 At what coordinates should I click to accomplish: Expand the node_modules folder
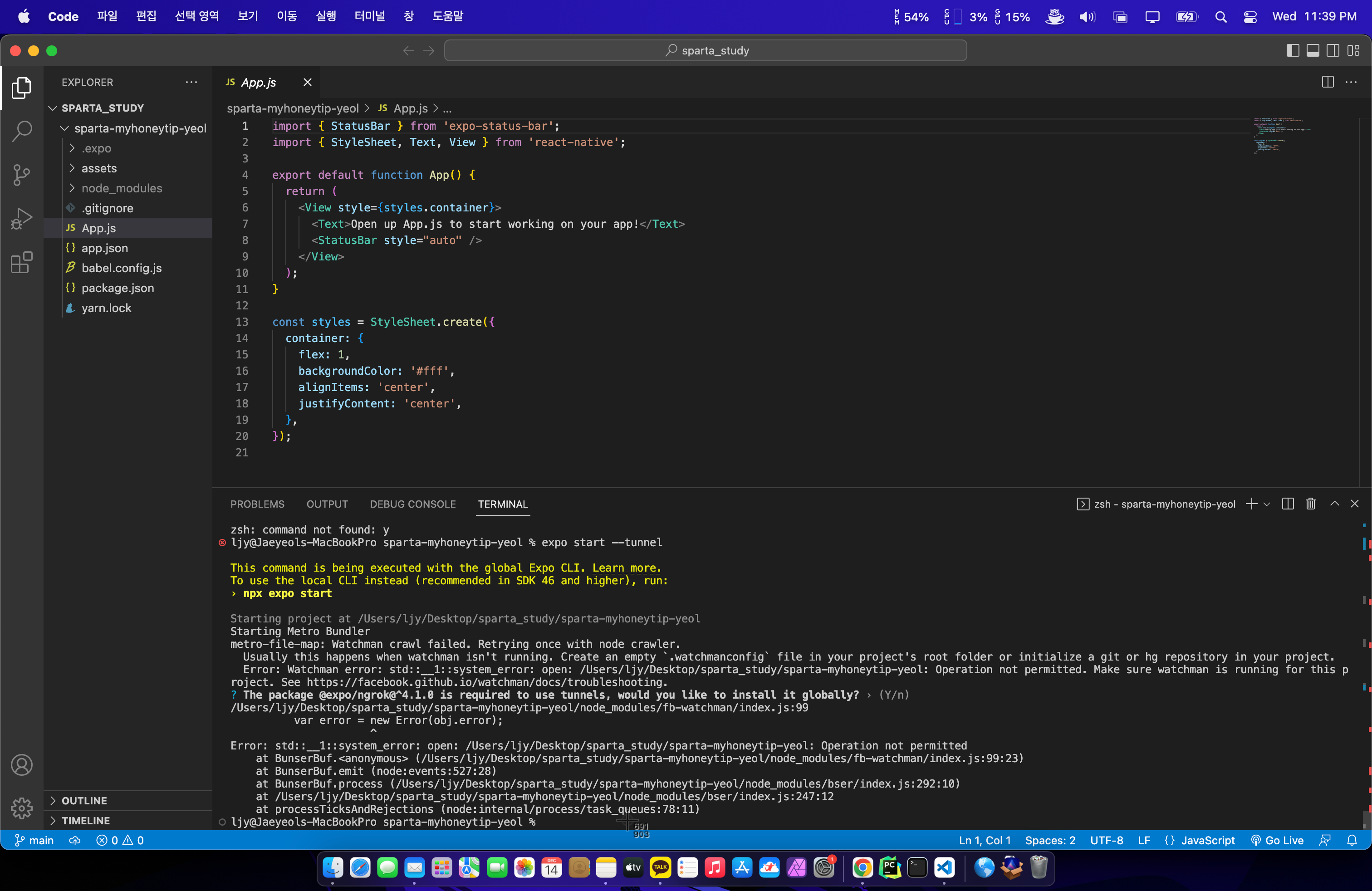point(127,188)
